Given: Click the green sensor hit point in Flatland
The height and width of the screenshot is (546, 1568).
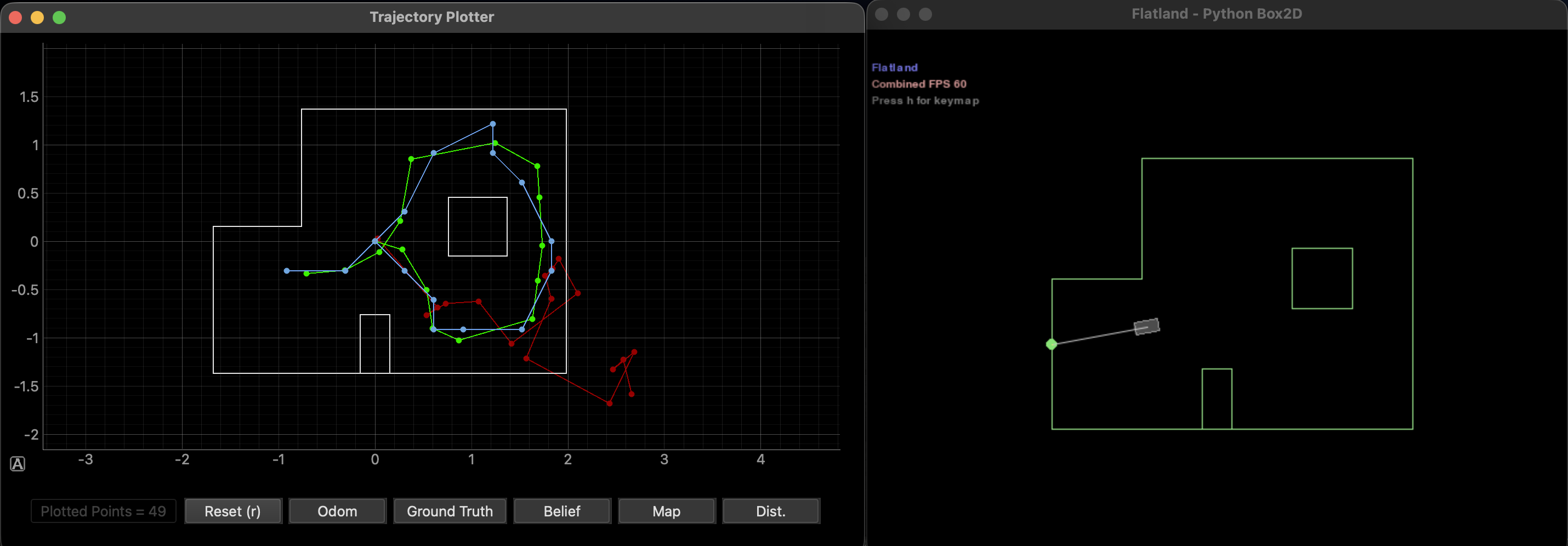Looking at the screenshot, I should click(1051, 344).
